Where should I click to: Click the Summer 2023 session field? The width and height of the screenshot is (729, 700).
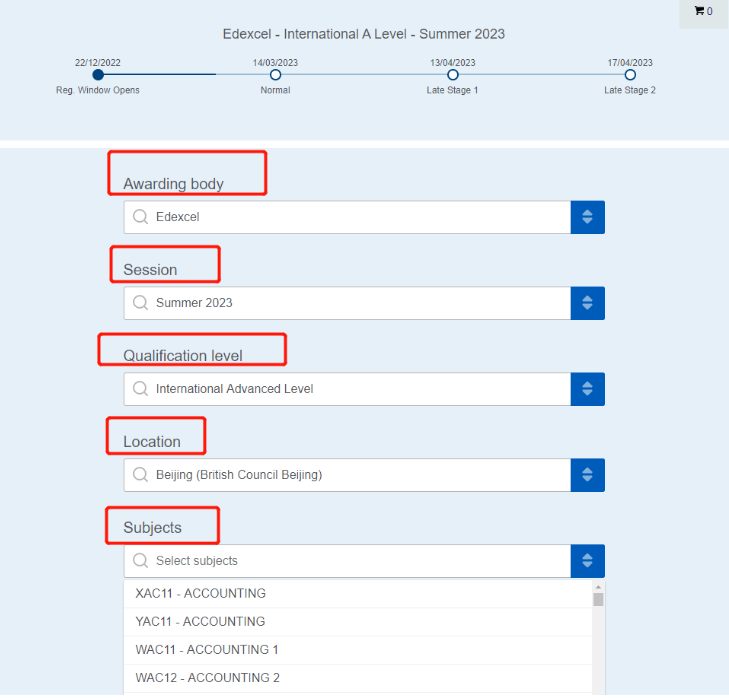tap(347, 303)
